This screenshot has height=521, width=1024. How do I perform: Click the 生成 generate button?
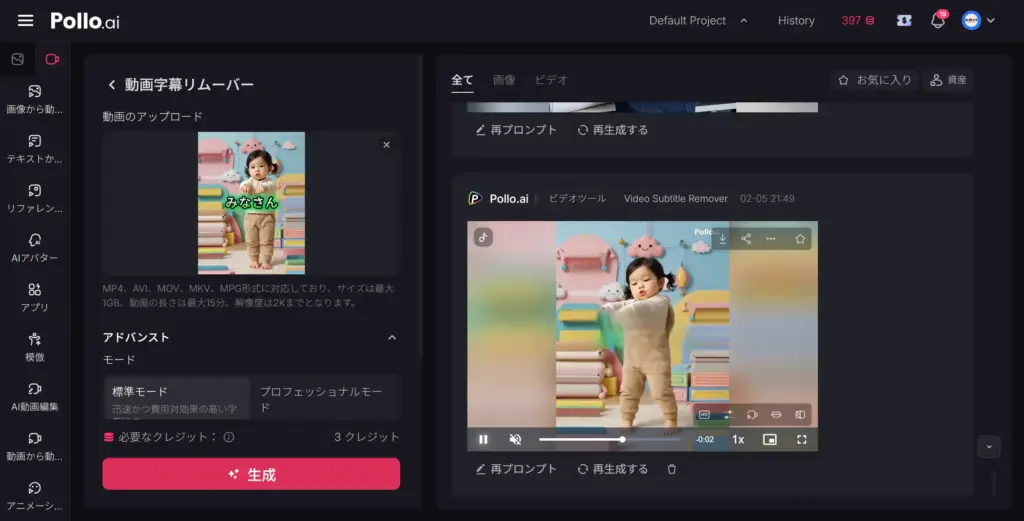coord(251,474)
